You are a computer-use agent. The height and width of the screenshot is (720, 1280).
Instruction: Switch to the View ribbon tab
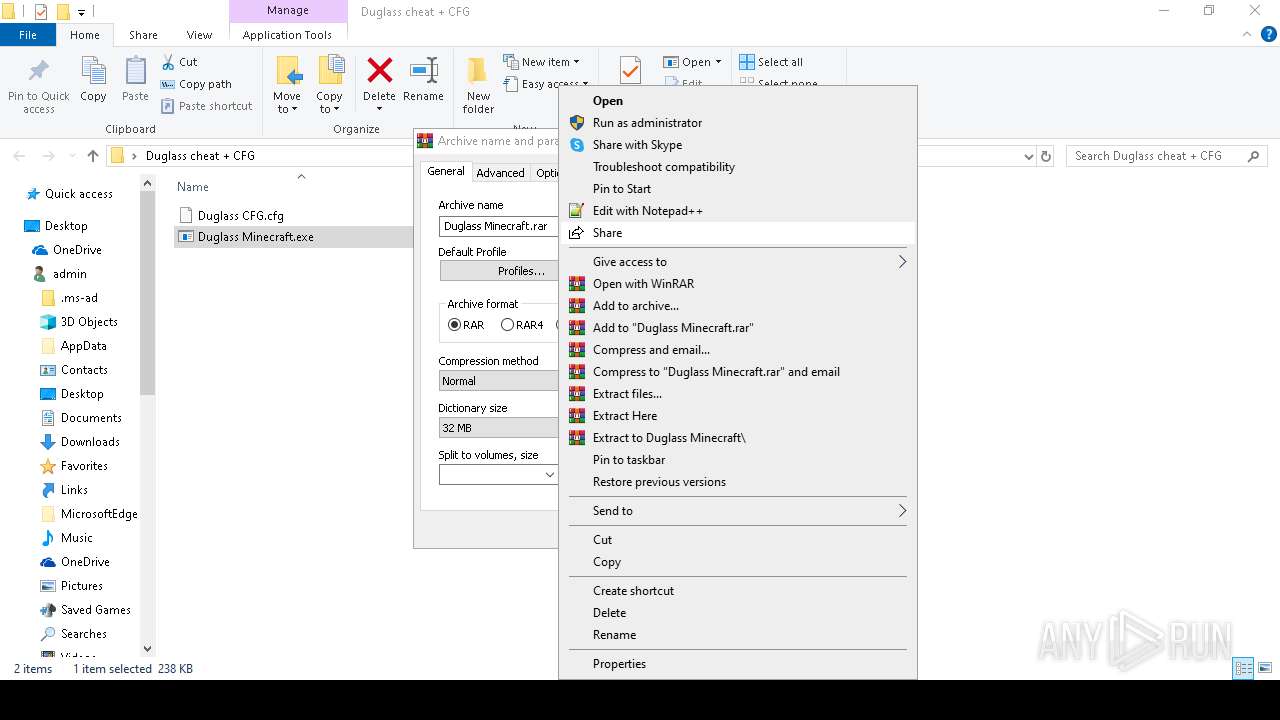199,35
